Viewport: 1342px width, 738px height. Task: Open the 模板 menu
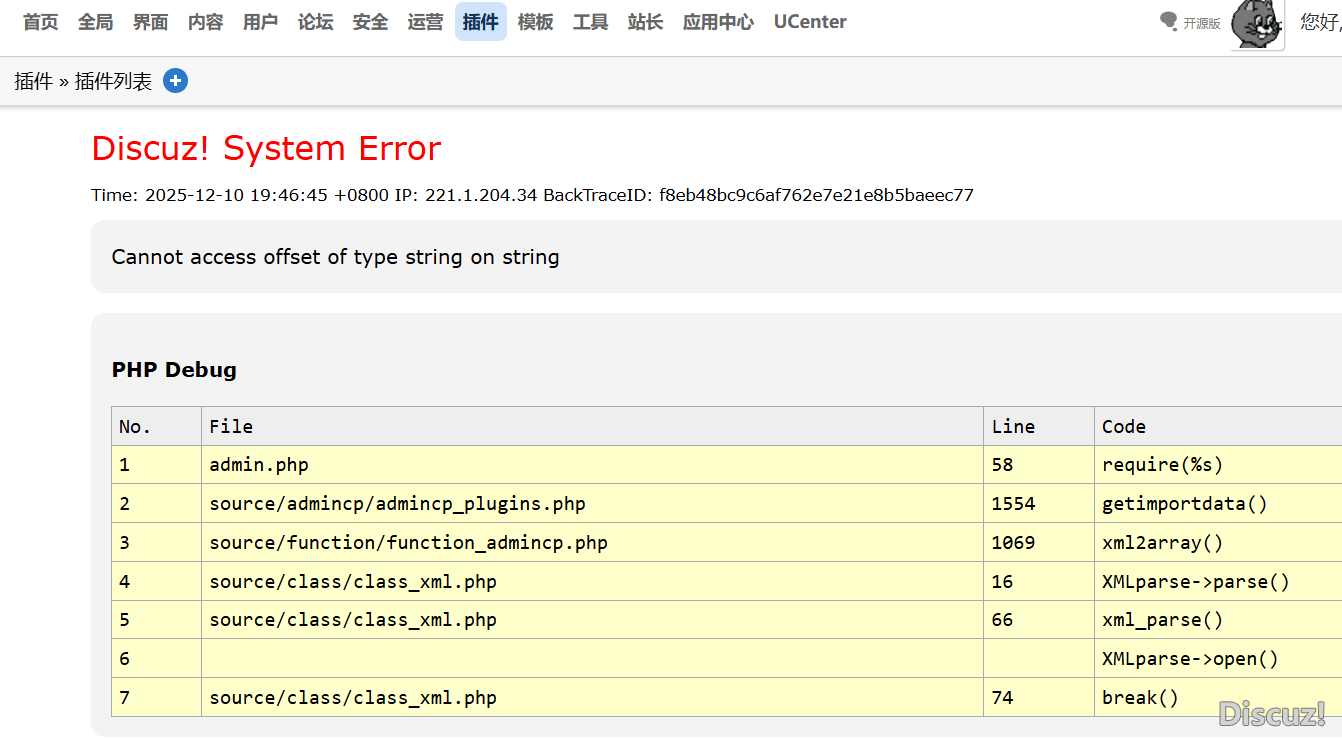tap(536, 22)
